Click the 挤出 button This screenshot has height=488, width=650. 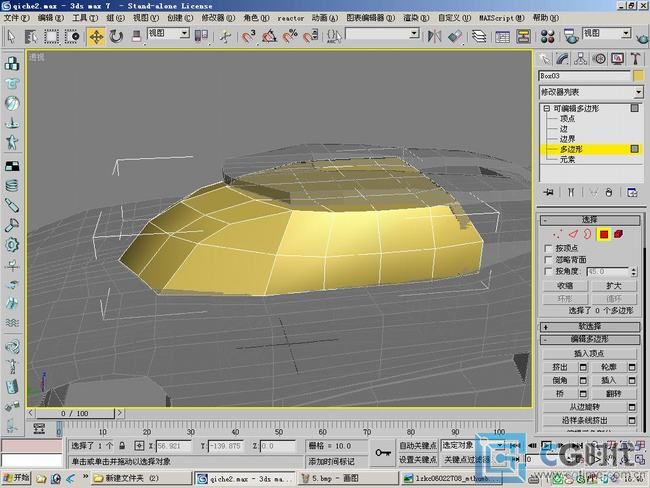(x=560, y=367)
